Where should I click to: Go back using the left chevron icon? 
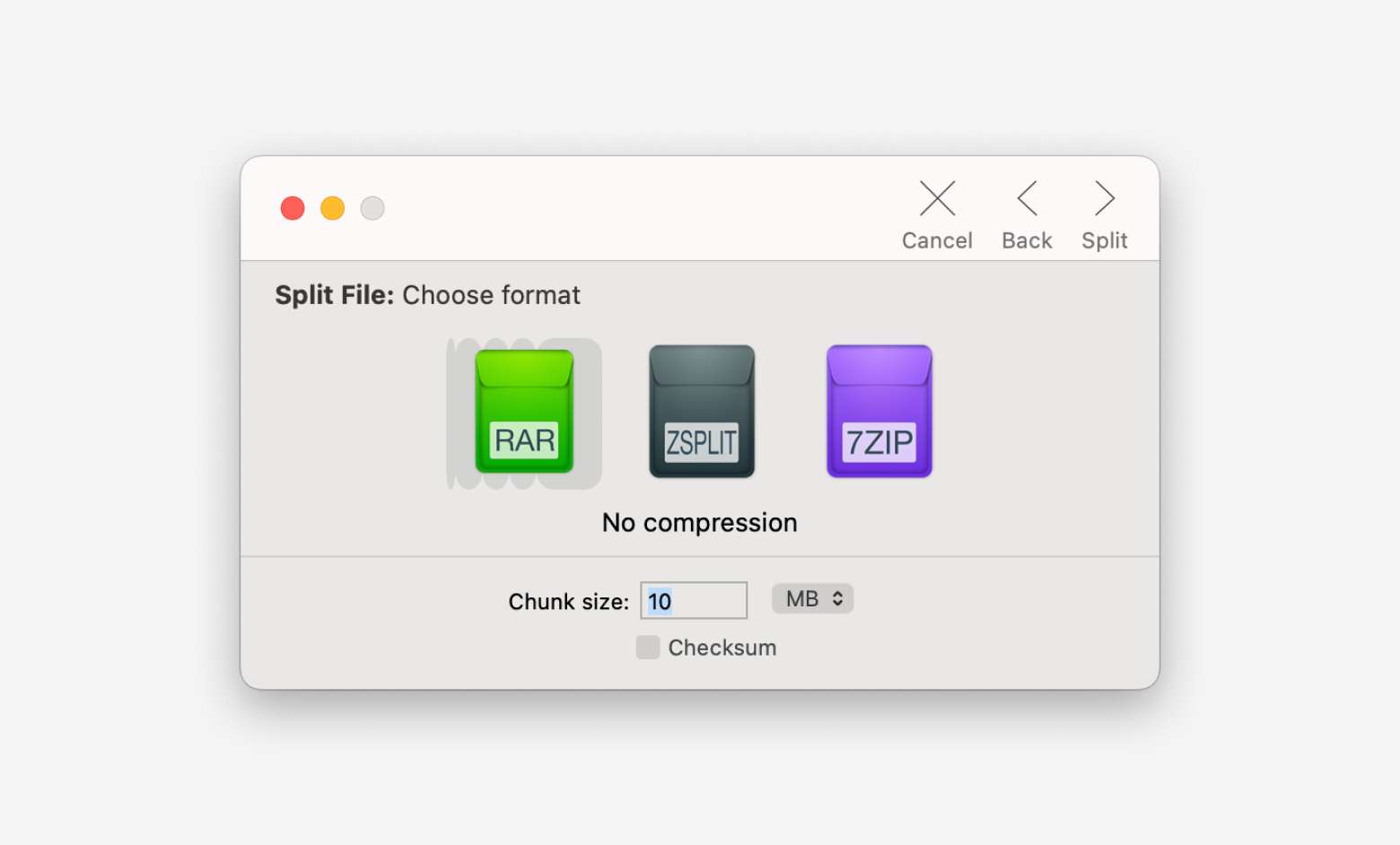pos(1027,198)
